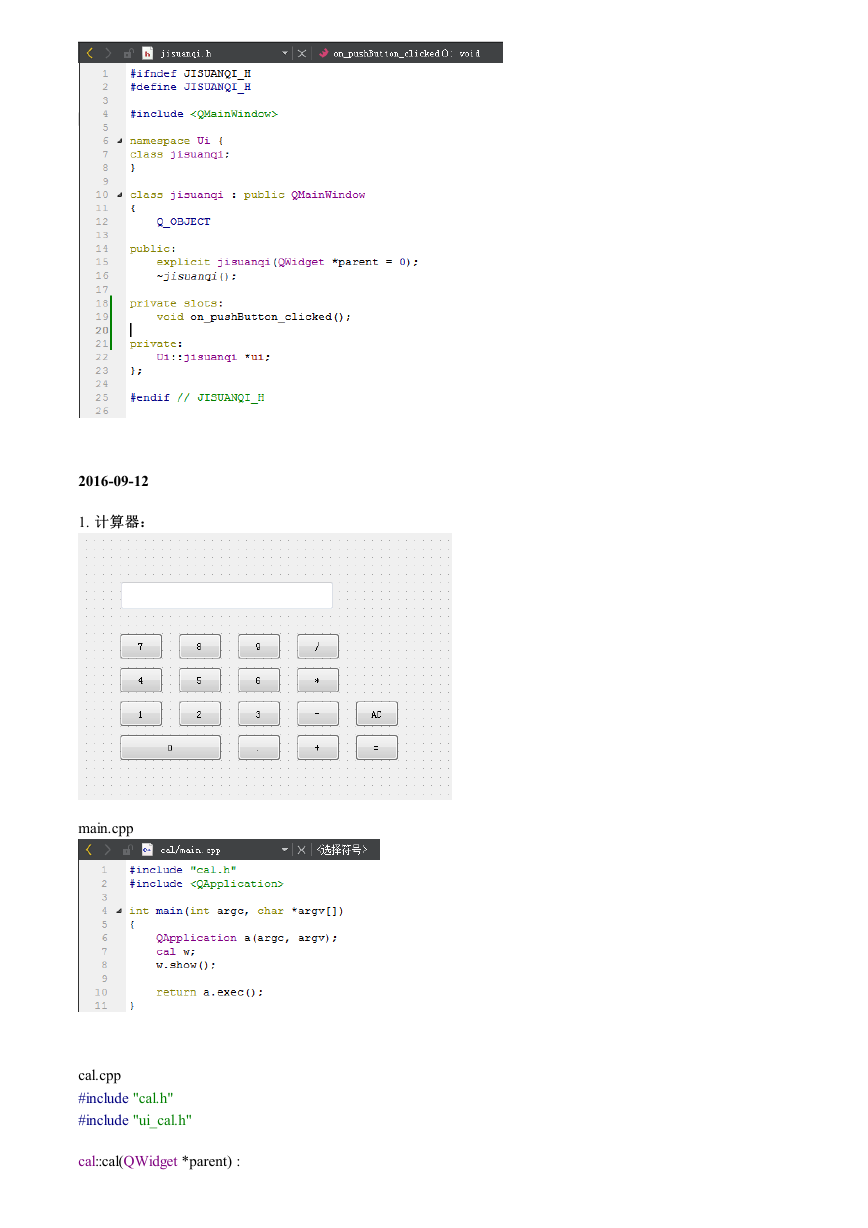
Task: Click the jisuanqi.h header file icon
Action: (x=147, y=53)
